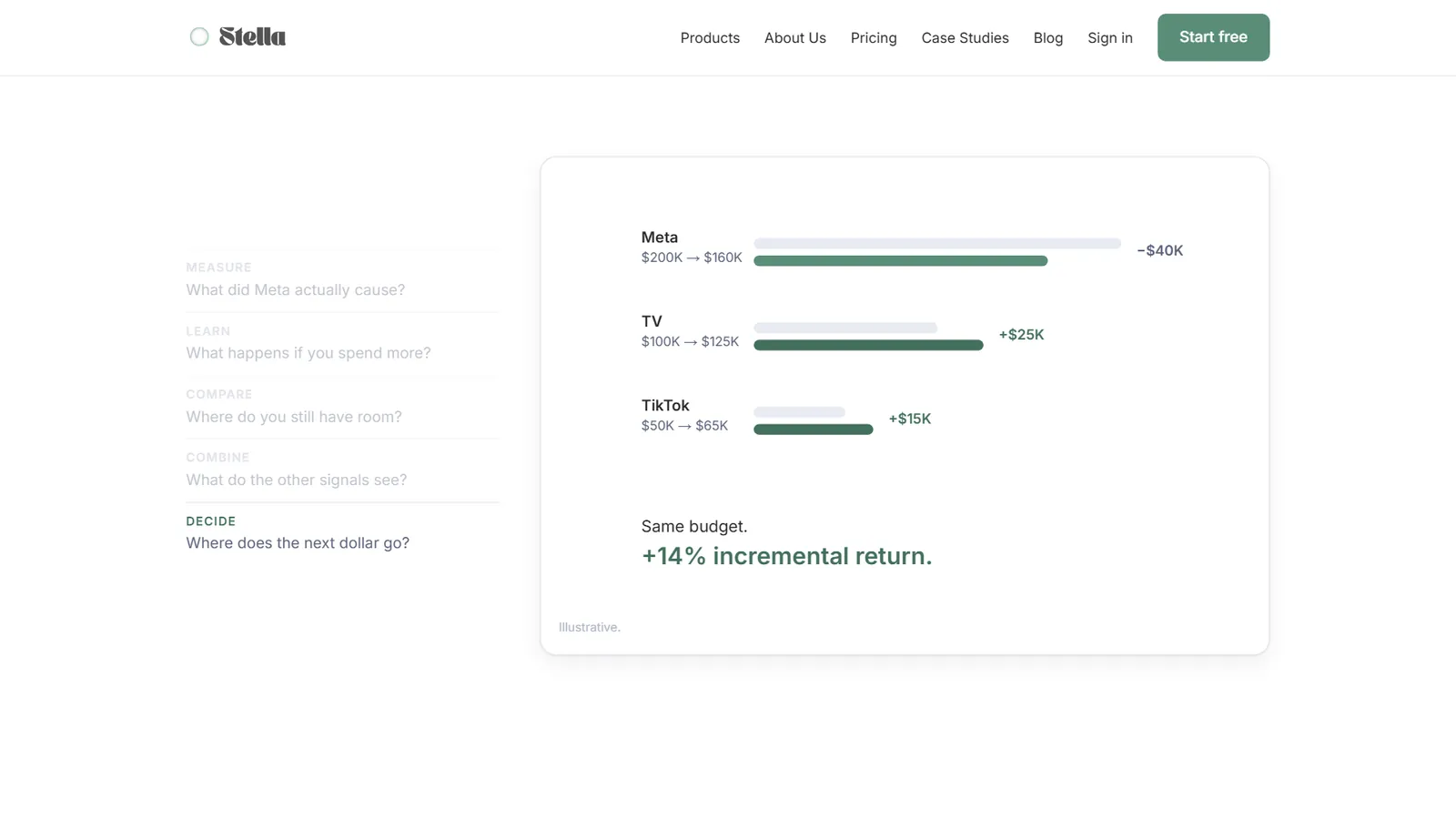This screenshot has height=819, width=1456.
Task: Click the "+14% incremental return." headline
Action: click(787, 556)
